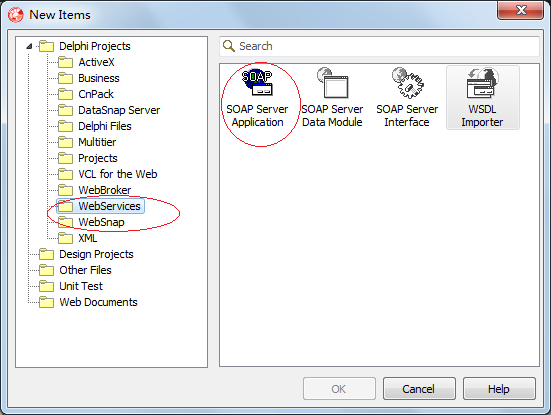Image resolution: width=551 pixels, height=415 pixels.
Task: Click the XML folder icon
Action: [x=65, y=238]
